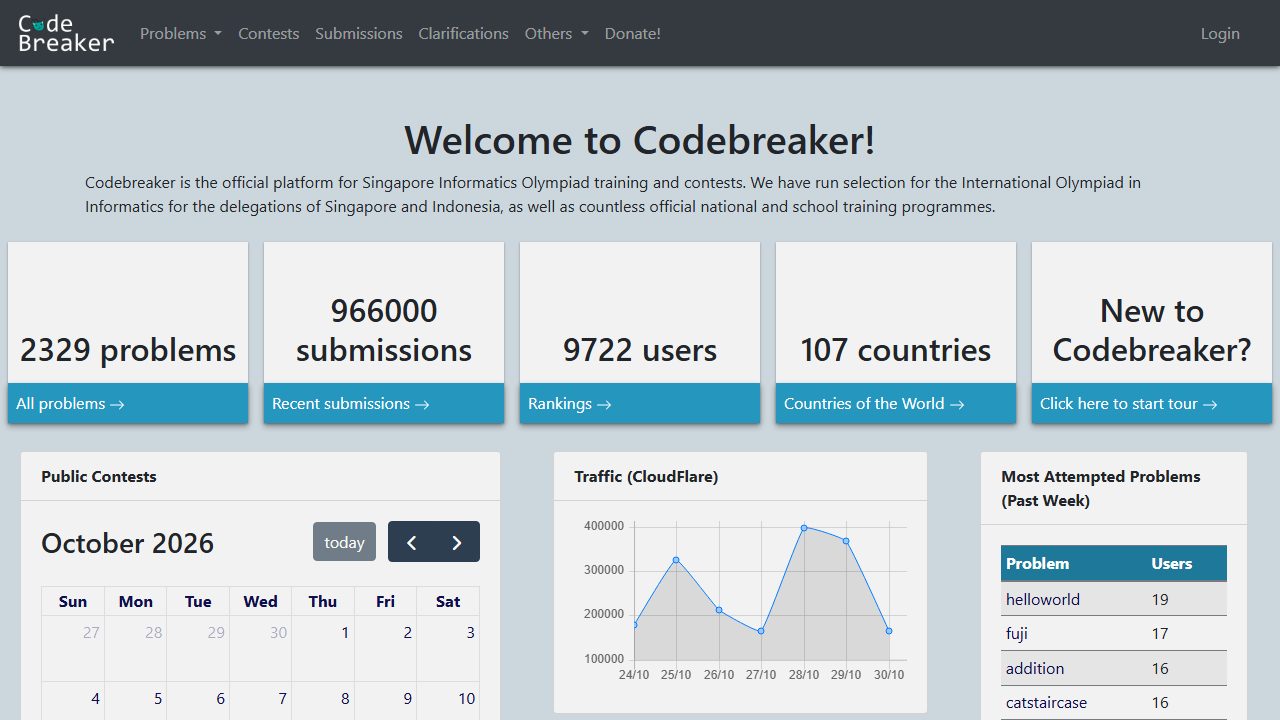Open the helloworld problem
Image resolution: width=1280 pixels, height=720 pixels.
(1043, 600)
